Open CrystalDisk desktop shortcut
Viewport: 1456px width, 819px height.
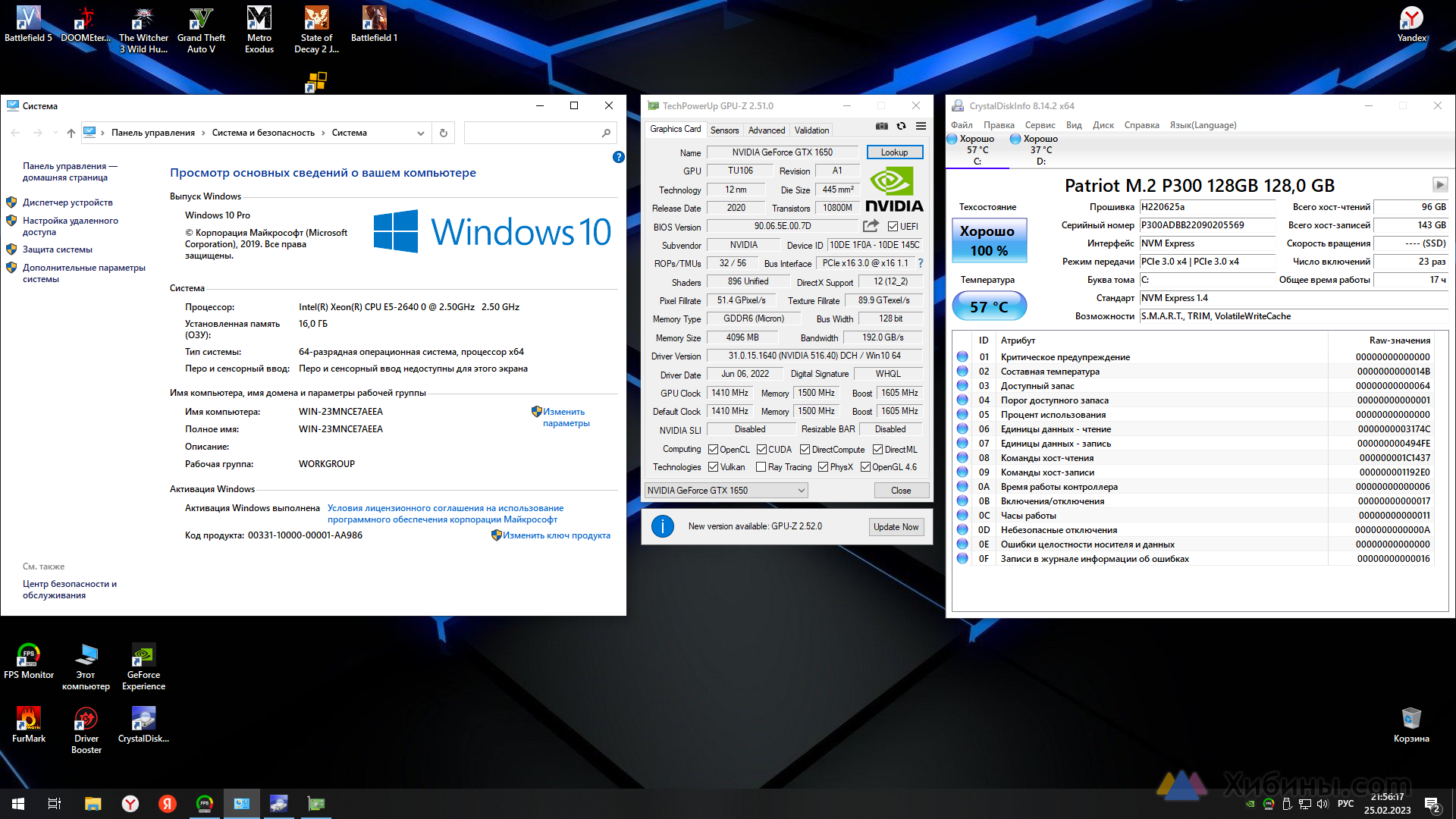(x=143, y=725)
